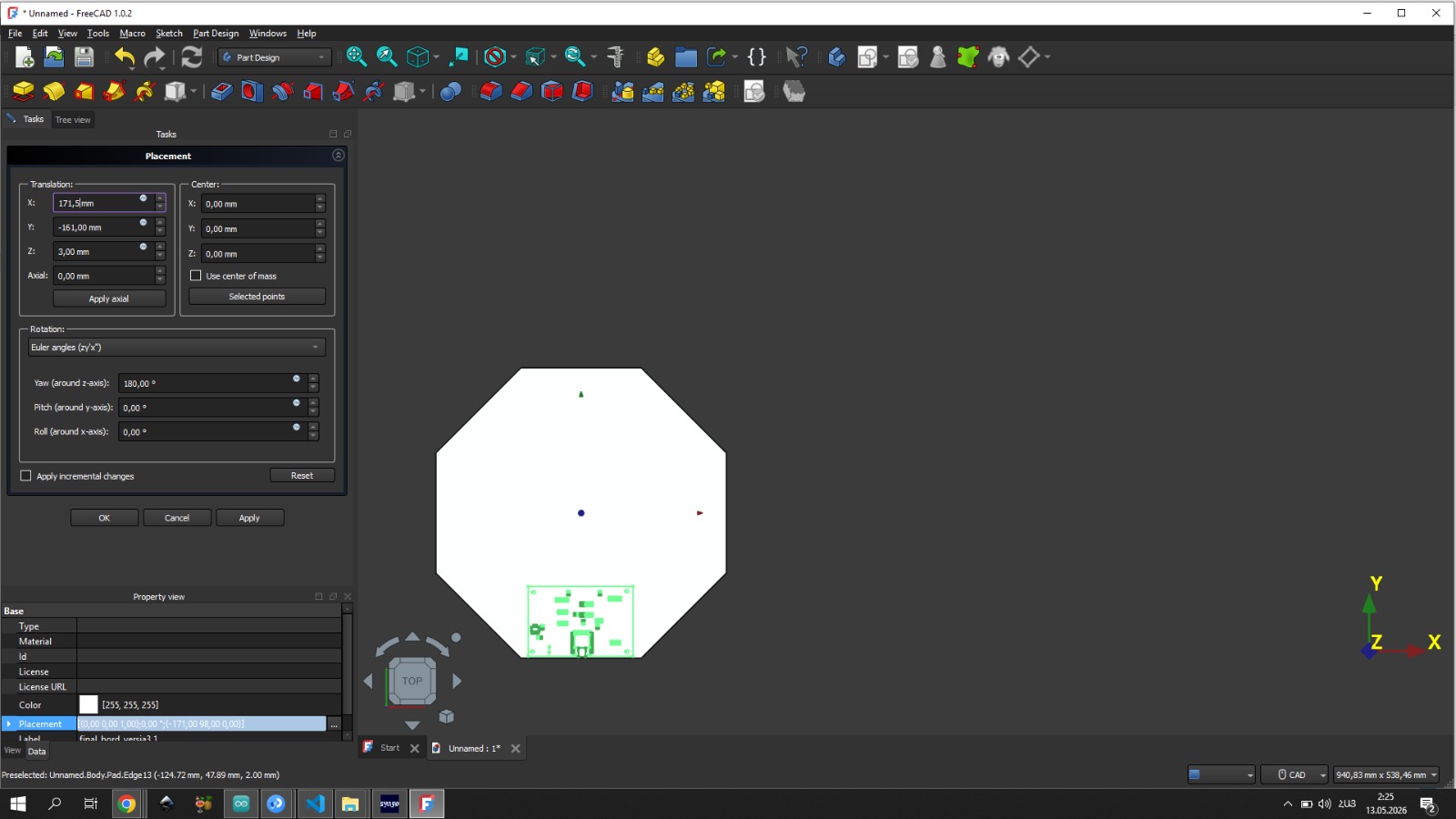Expand the CAD navigation style dropdown

click(1295, 774)
